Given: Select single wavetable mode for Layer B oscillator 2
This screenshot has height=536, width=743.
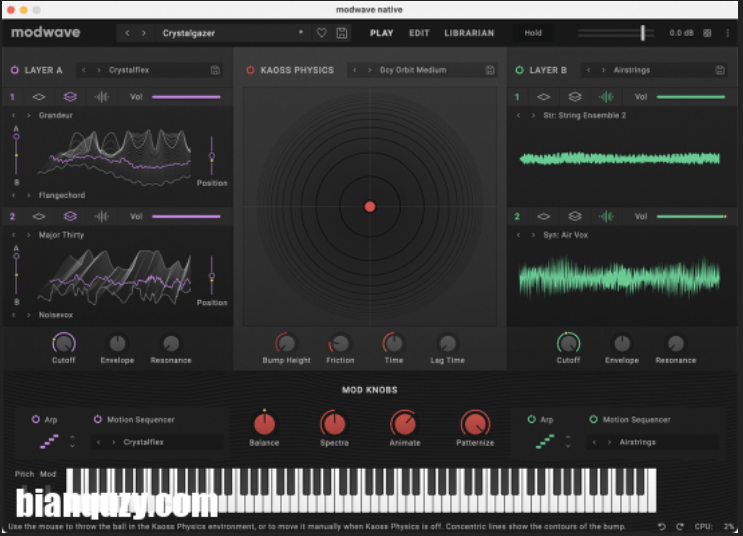Looking at the screenshot, I should pyautogui.click(x=544, y=216).
